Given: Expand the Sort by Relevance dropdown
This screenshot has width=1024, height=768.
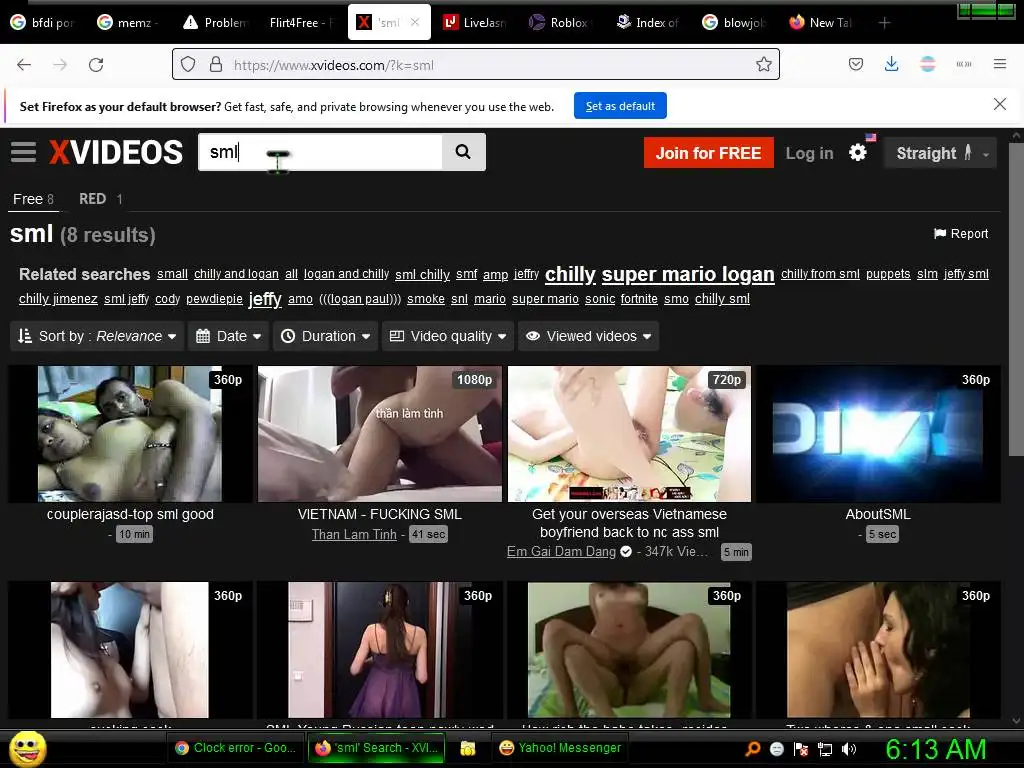Looking at the screenshot, I should coord(97,336).
